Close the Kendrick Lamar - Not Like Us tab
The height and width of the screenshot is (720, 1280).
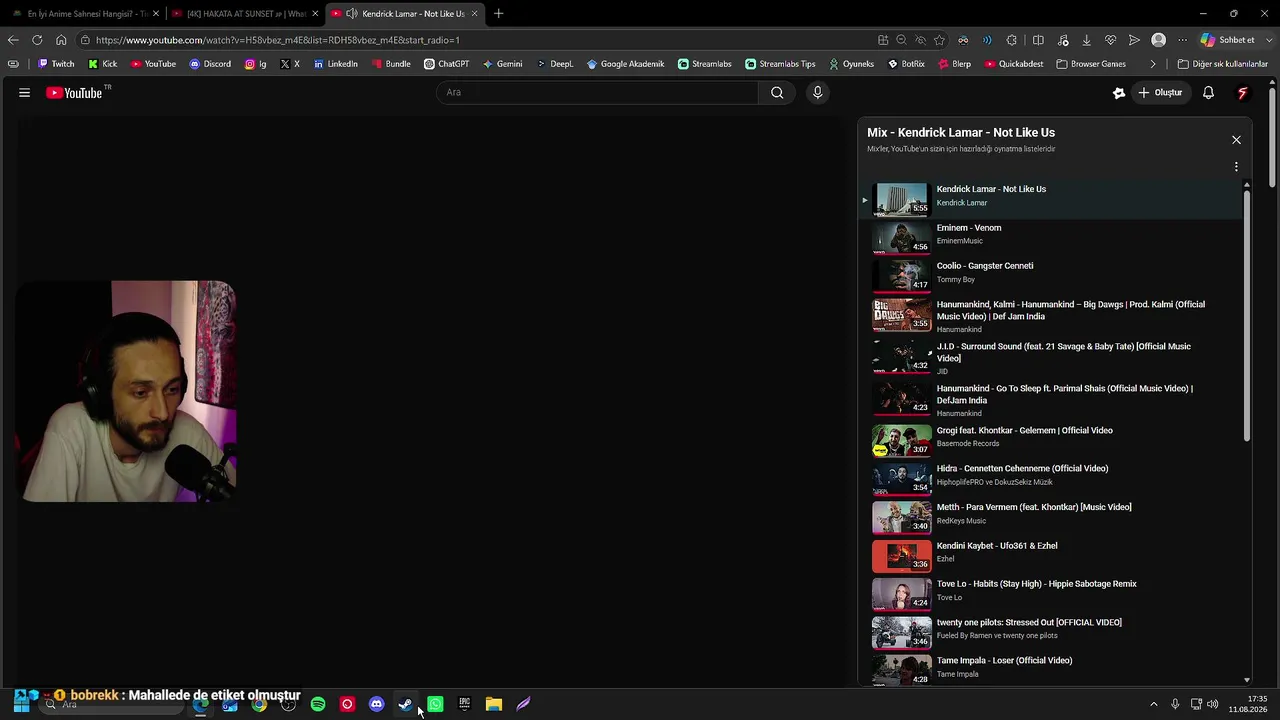(x=474, y=14)
